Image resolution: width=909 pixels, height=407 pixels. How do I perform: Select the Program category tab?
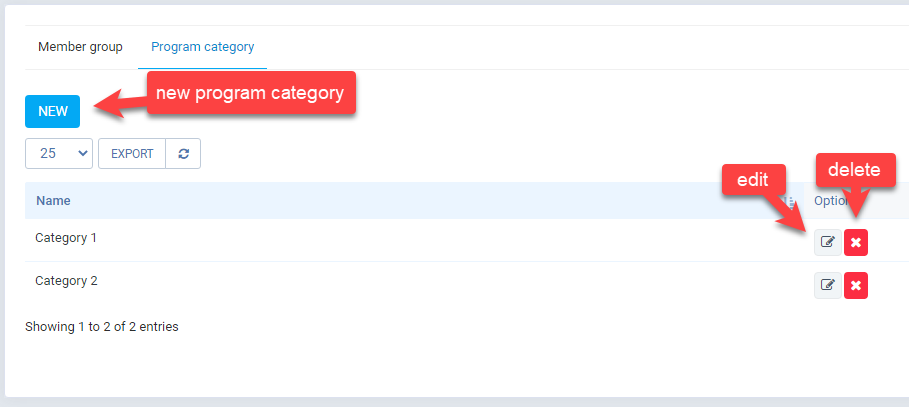point(202,47)
